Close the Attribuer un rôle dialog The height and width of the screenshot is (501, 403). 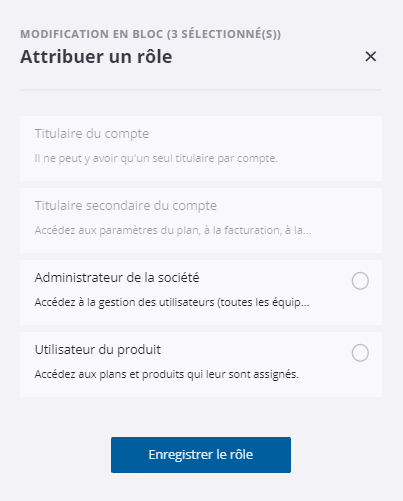click(x=371, y=56)
